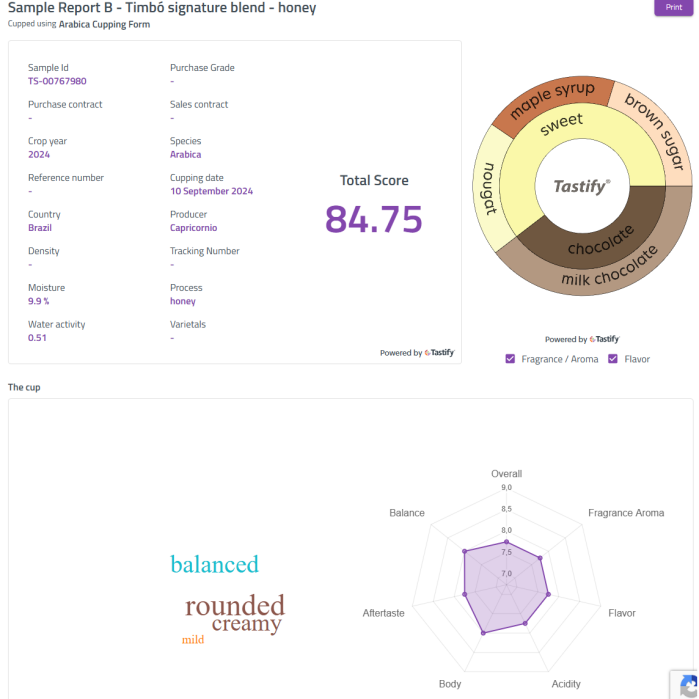The image size is (699, 699).
Task: Click the word 'balanced' in word cloud
Action: pos(214,565)
